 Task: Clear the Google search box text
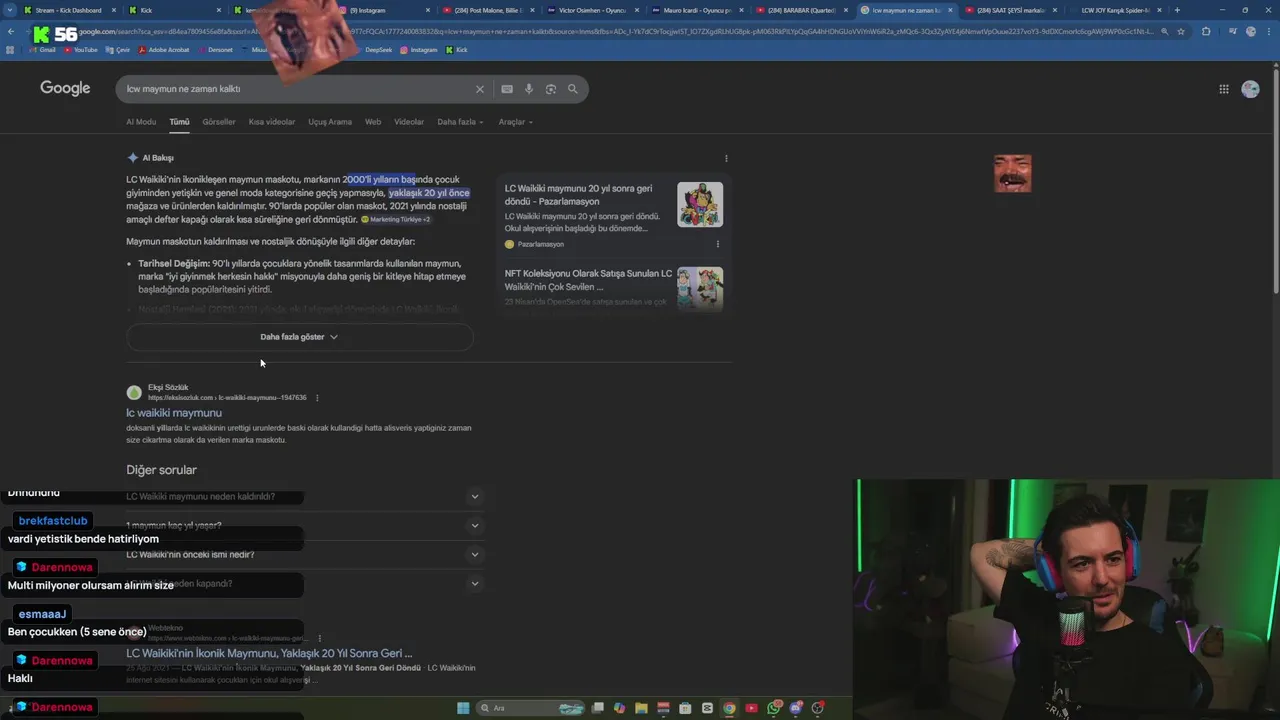479,89
